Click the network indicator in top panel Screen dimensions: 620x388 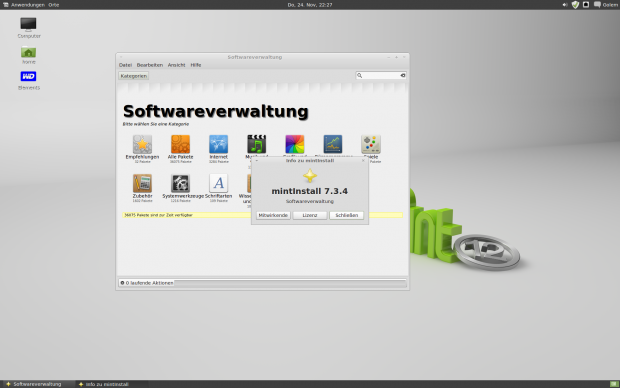(x=586, y=5)
